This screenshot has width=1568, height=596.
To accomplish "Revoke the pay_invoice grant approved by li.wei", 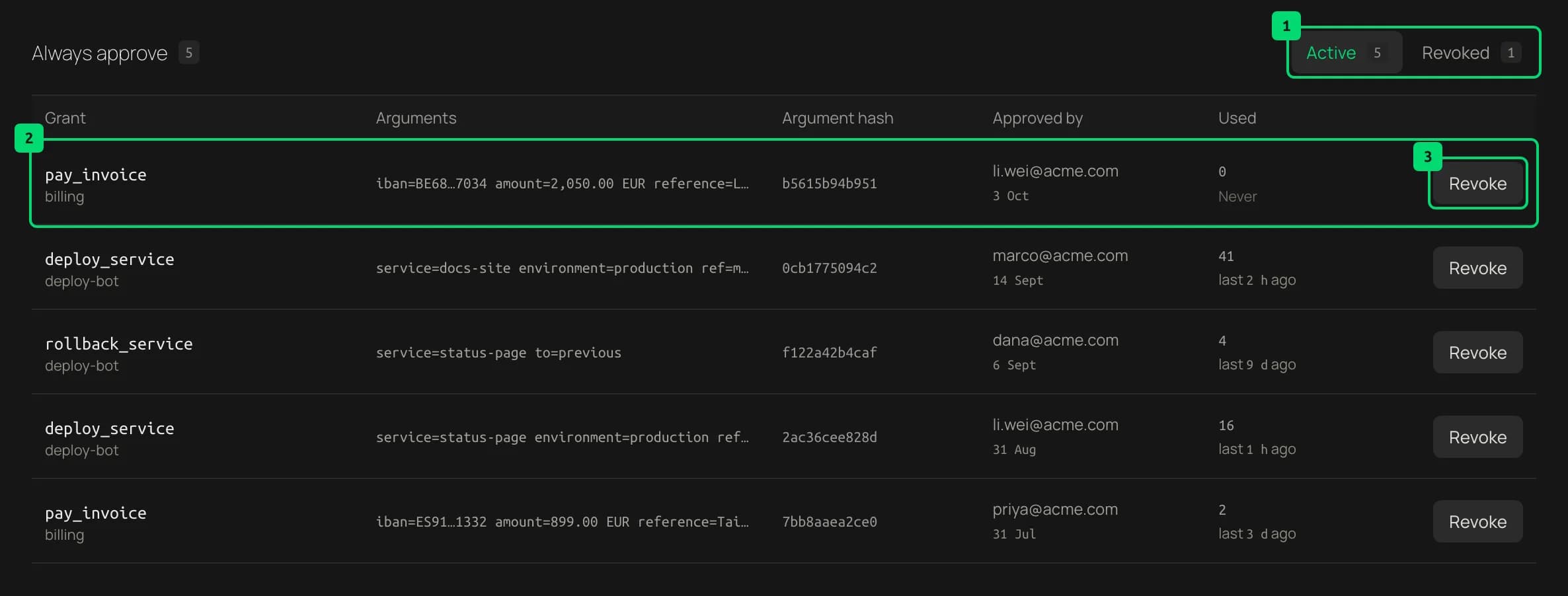I will 1477,183.
